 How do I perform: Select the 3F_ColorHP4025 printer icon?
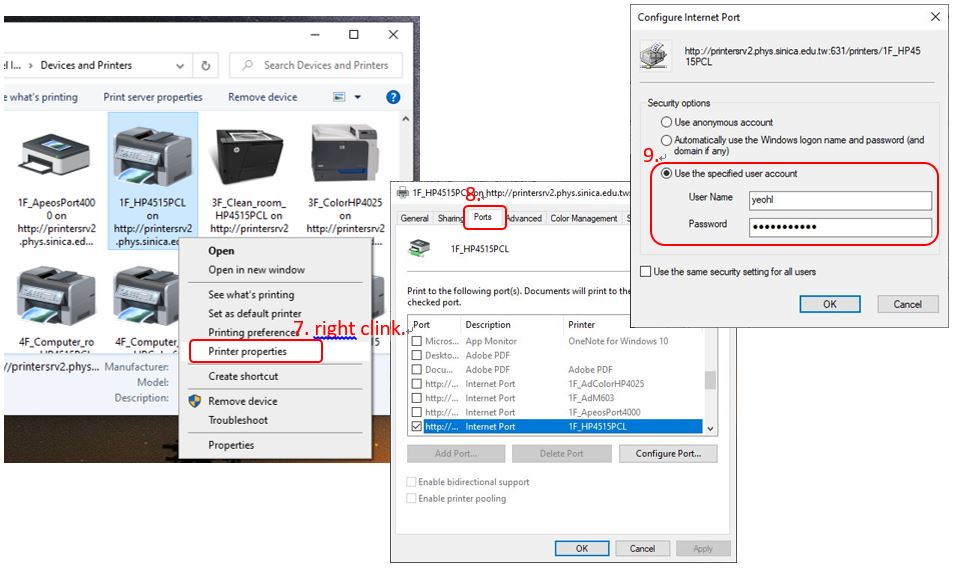[344, 155]
